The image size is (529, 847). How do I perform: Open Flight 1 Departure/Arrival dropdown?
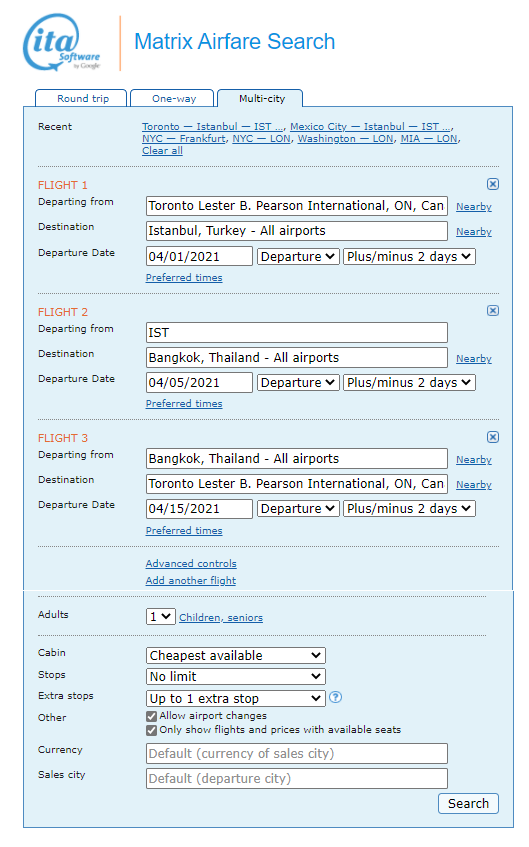[298, 257]
